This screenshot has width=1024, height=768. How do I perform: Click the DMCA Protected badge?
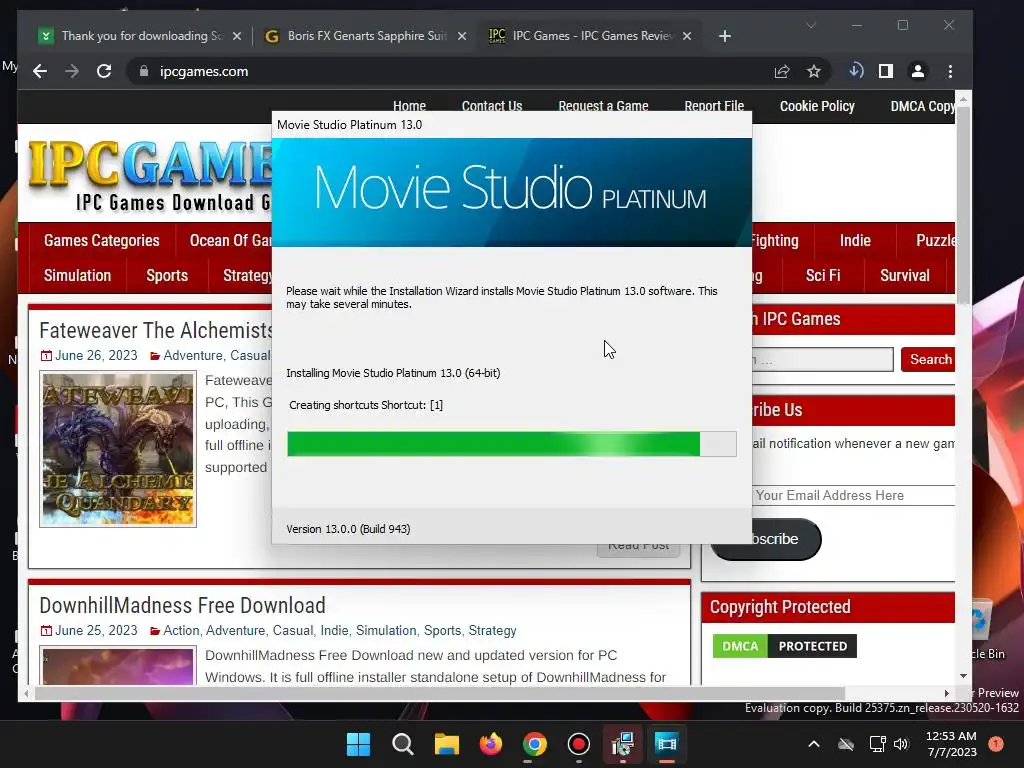[x=784, y=646]
